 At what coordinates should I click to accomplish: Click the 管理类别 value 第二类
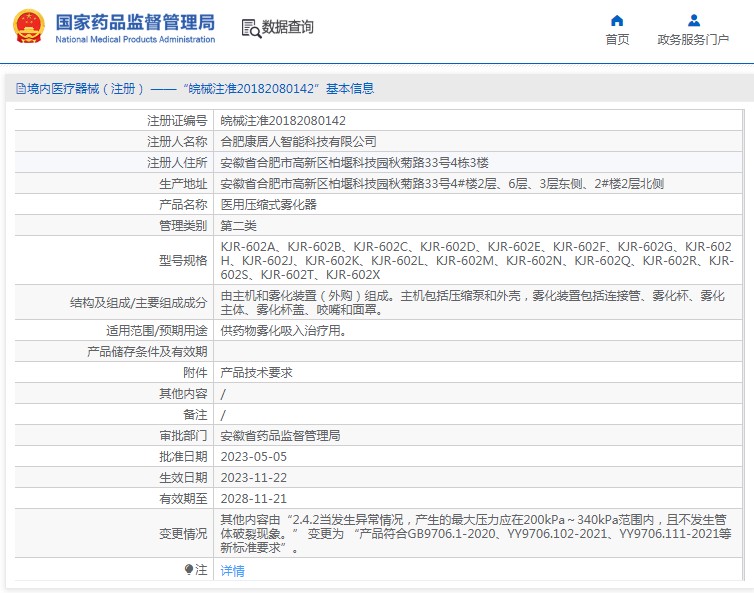[238, 225]
